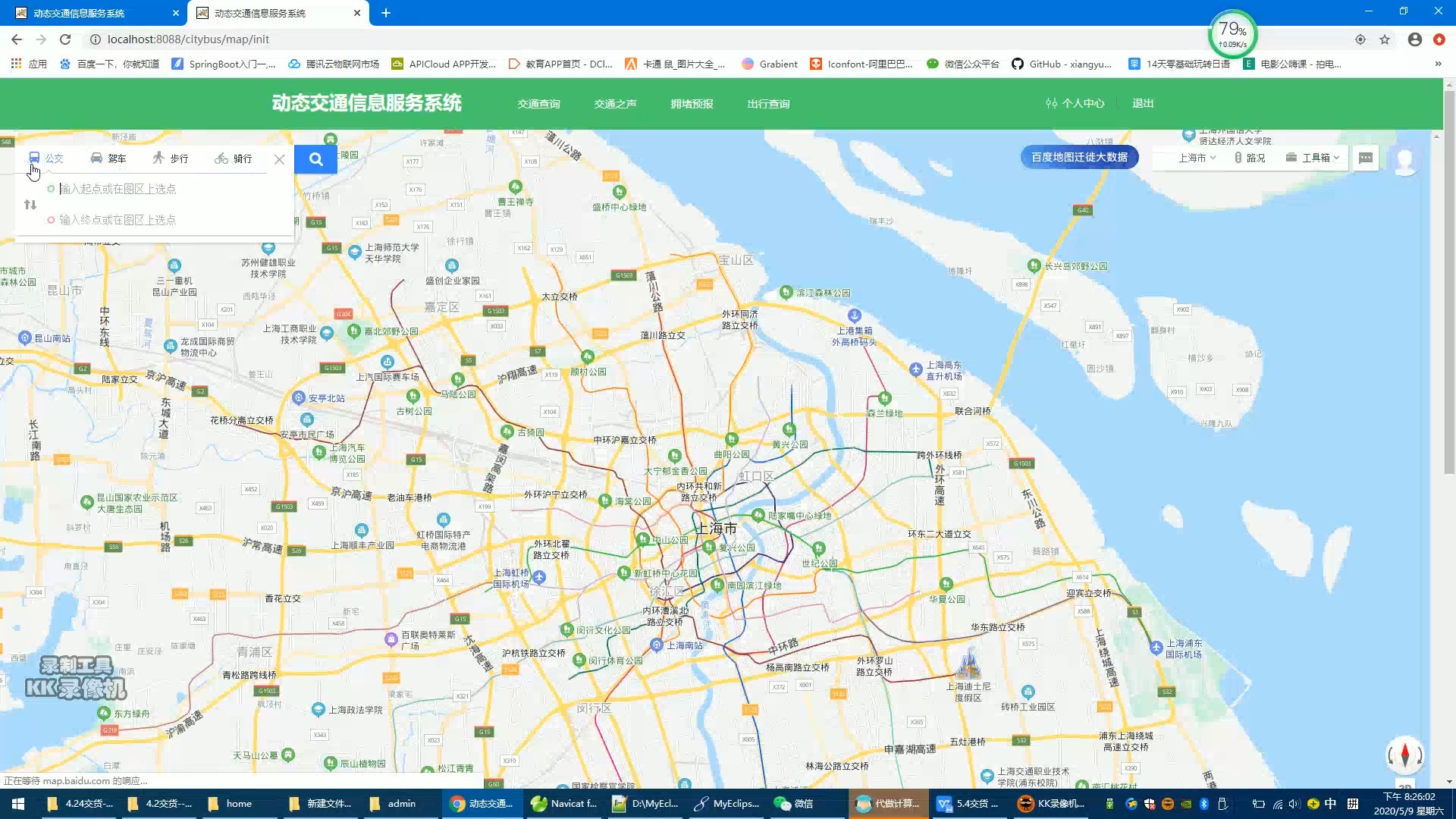Open the browser profile account icon
Screen dimensions: 1456x819
[1414, 39]
